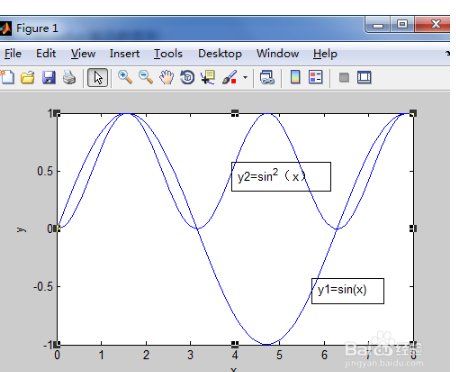Click the Show Plot Tools and Dock icon
The height and width of the screenshot is (372, 456).
coord(364,77)
